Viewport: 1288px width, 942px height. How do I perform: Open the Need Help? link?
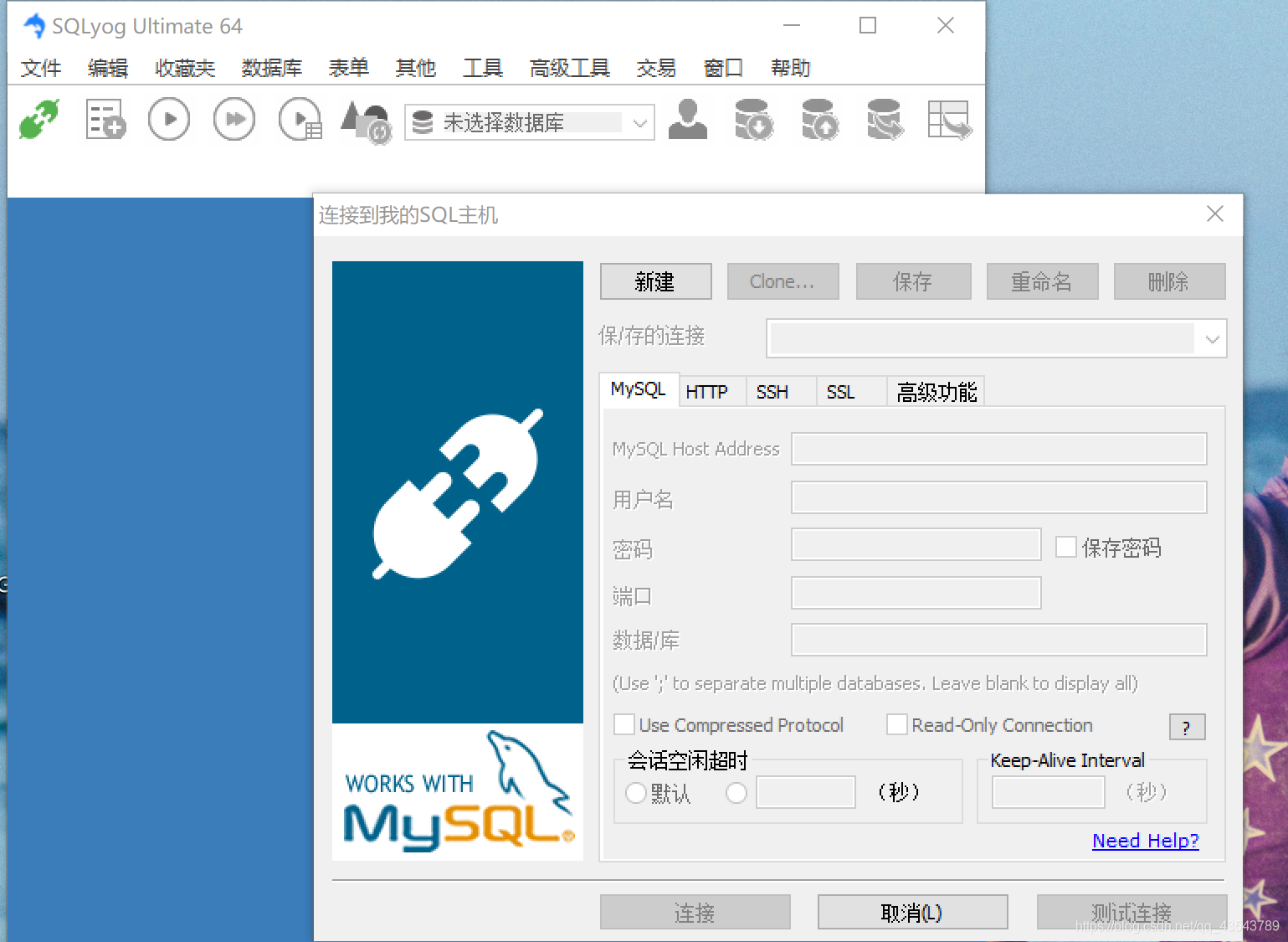[1146, 841]
